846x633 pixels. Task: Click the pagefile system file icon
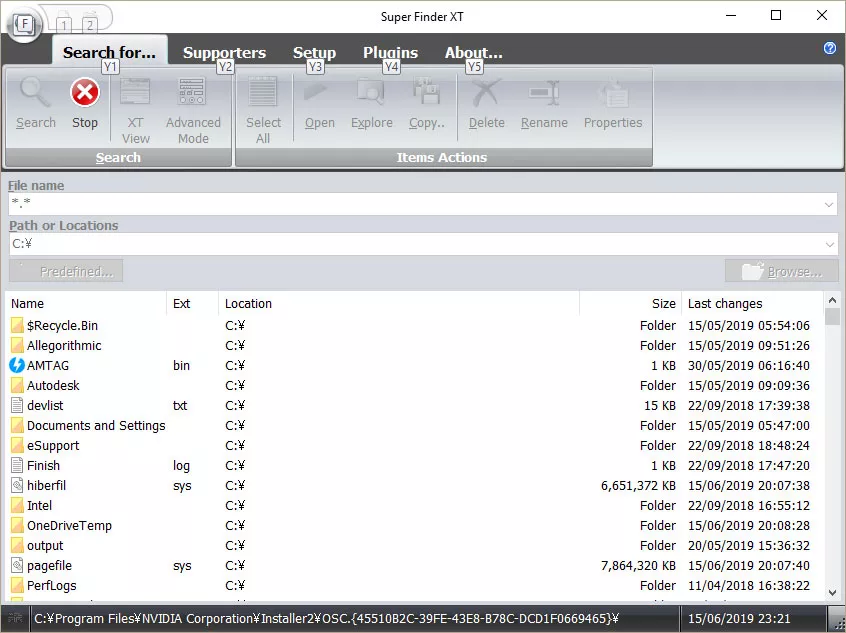tap(17, 565)
